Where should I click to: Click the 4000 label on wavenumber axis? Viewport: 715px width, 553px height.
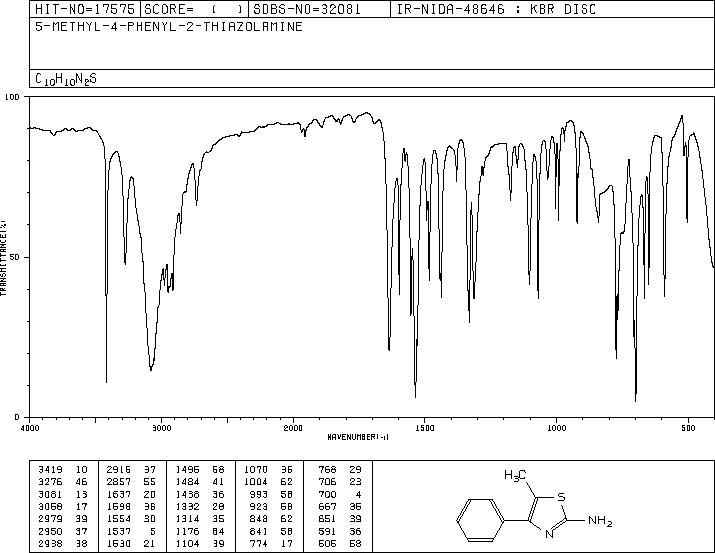[x=30, y=428]
